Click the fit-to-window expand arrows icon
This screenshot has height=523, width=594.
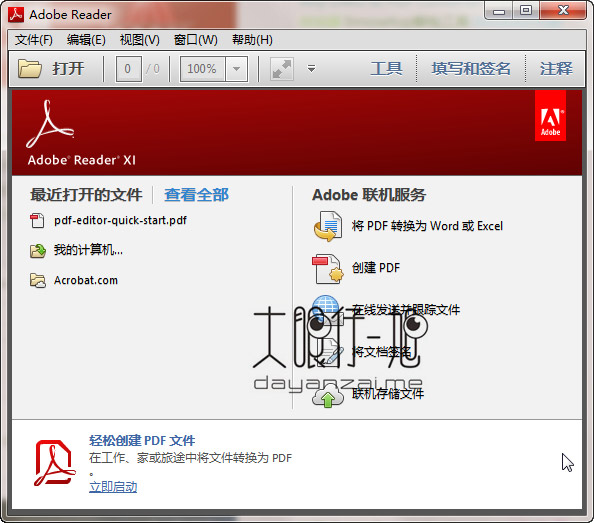point(282,69)
